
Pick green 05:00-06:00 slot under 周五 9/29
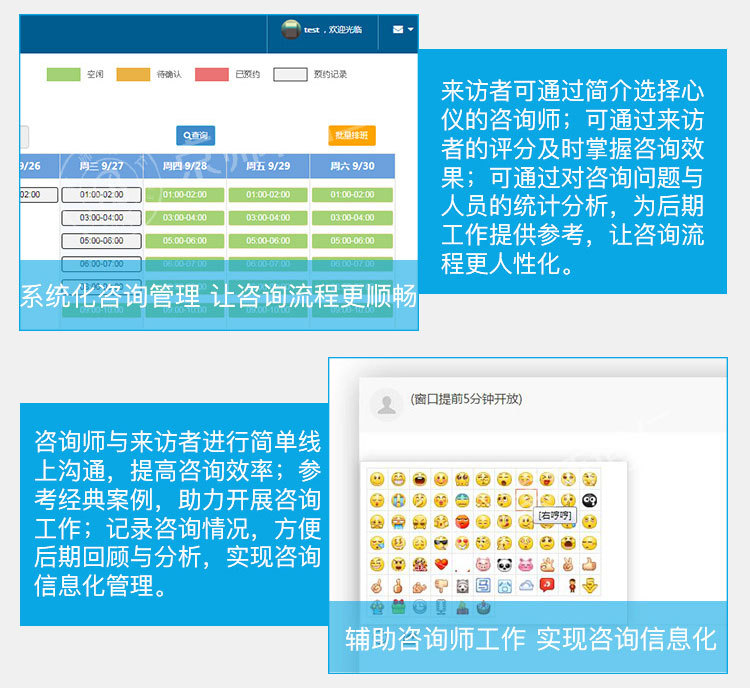[x=268, y=241]
